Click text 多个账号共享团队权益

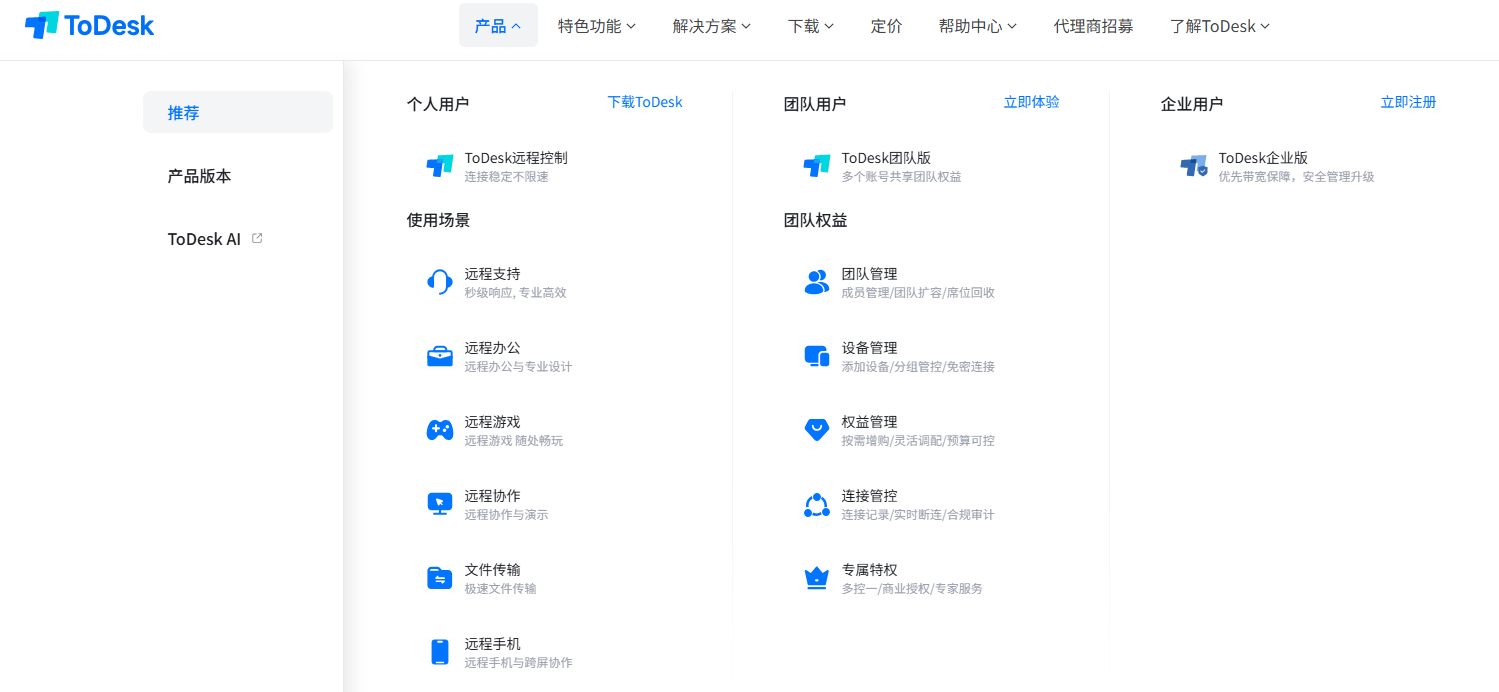click(x=902, y=177)
